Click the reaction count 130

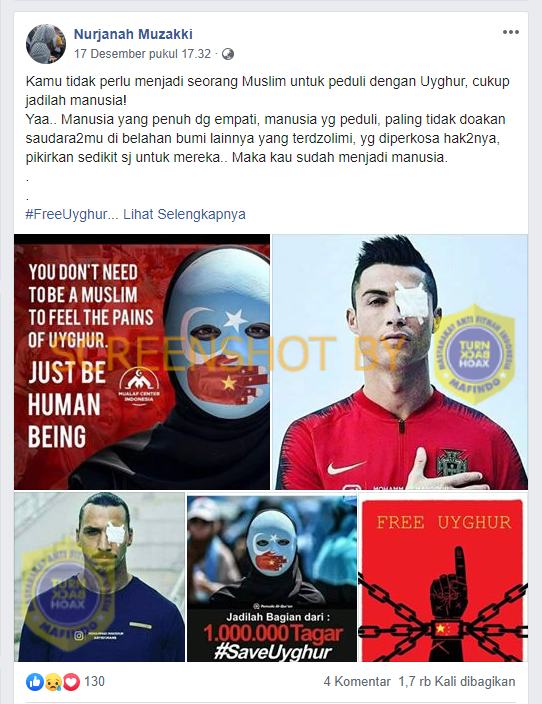(94, 682)
